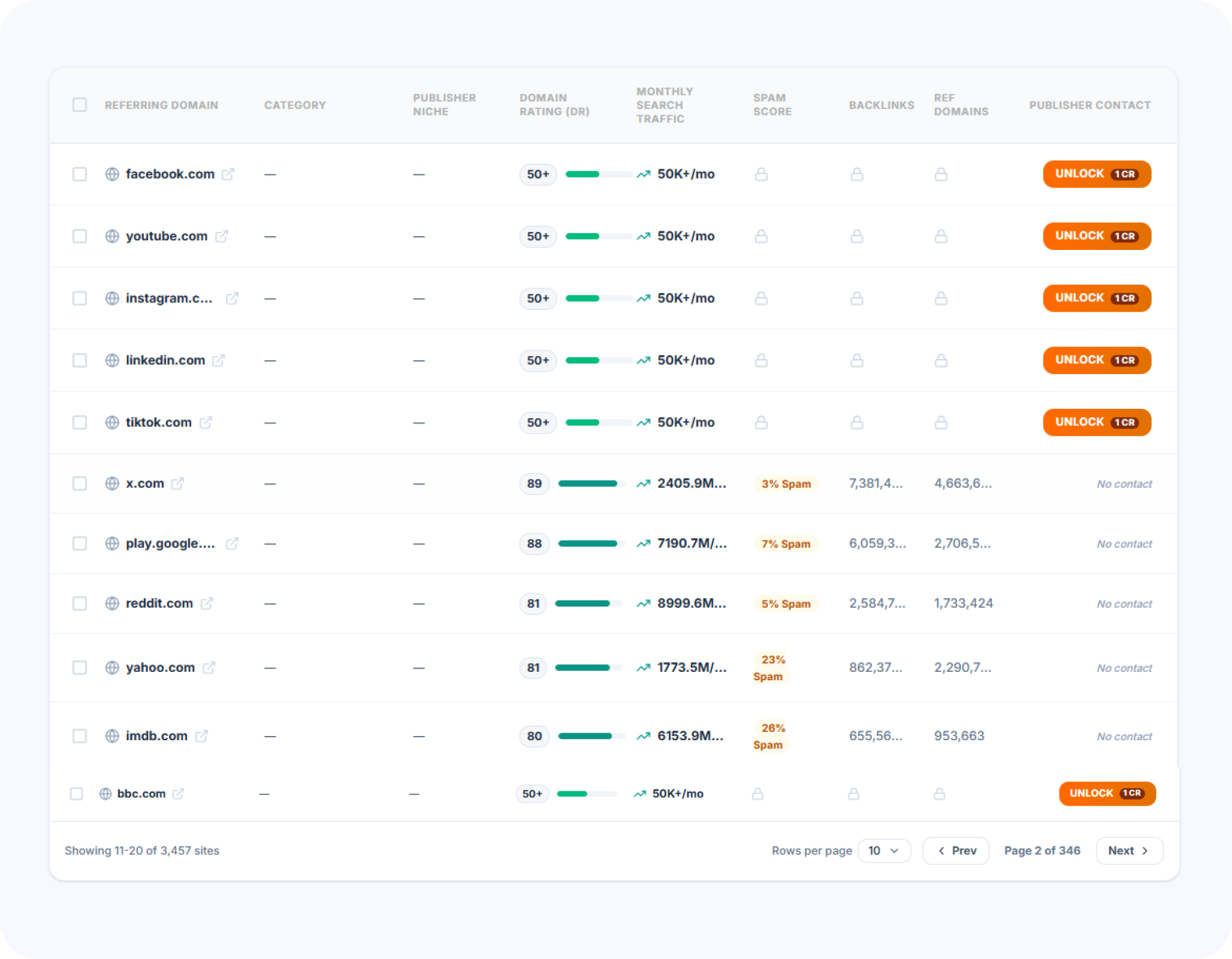
Task: Select the instagram row checkbox
Action: click(x=80, y=298)
